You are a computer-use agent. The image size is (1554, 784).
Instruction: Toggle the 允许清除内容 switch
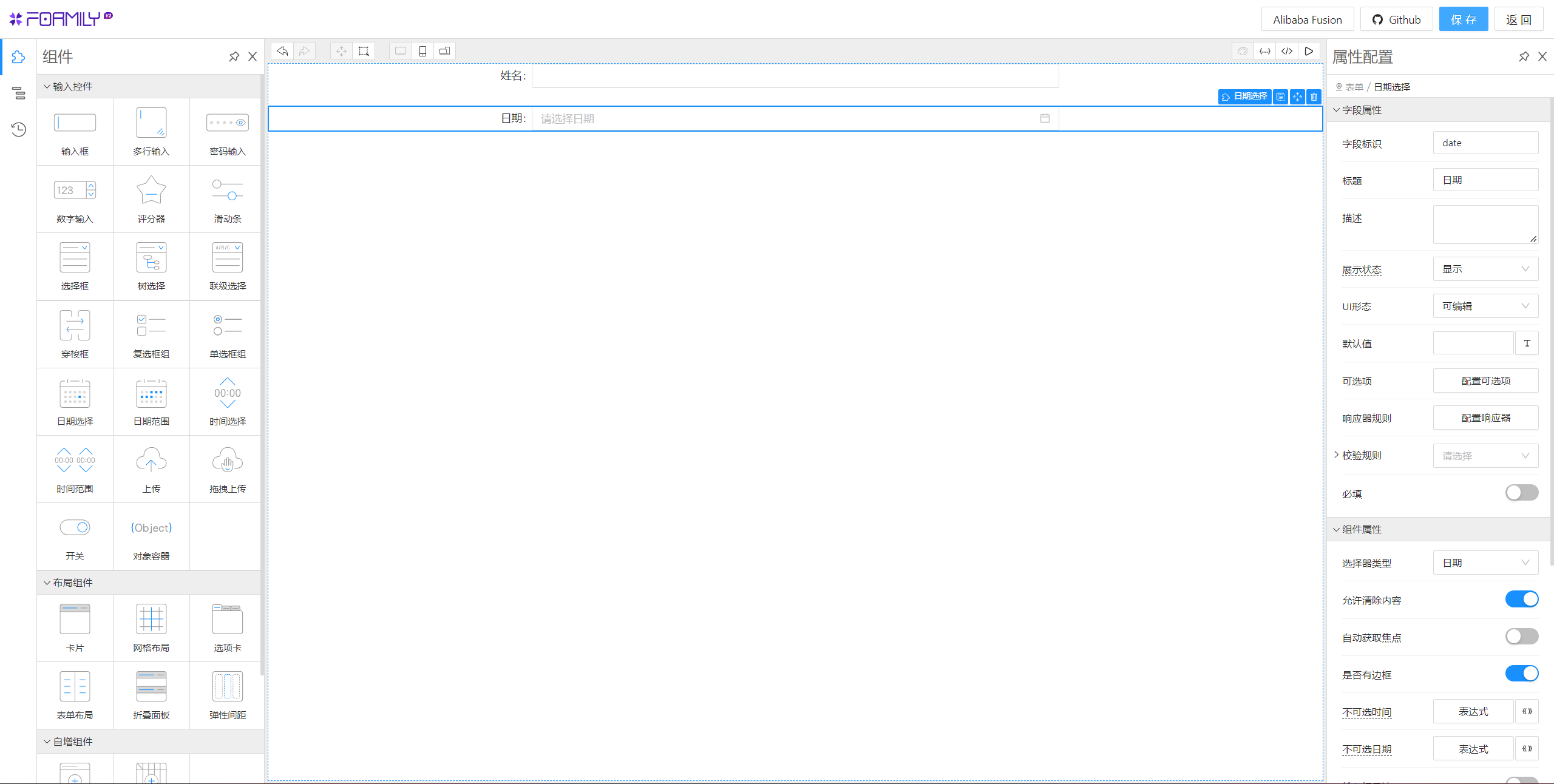(x=1522, y=599)
